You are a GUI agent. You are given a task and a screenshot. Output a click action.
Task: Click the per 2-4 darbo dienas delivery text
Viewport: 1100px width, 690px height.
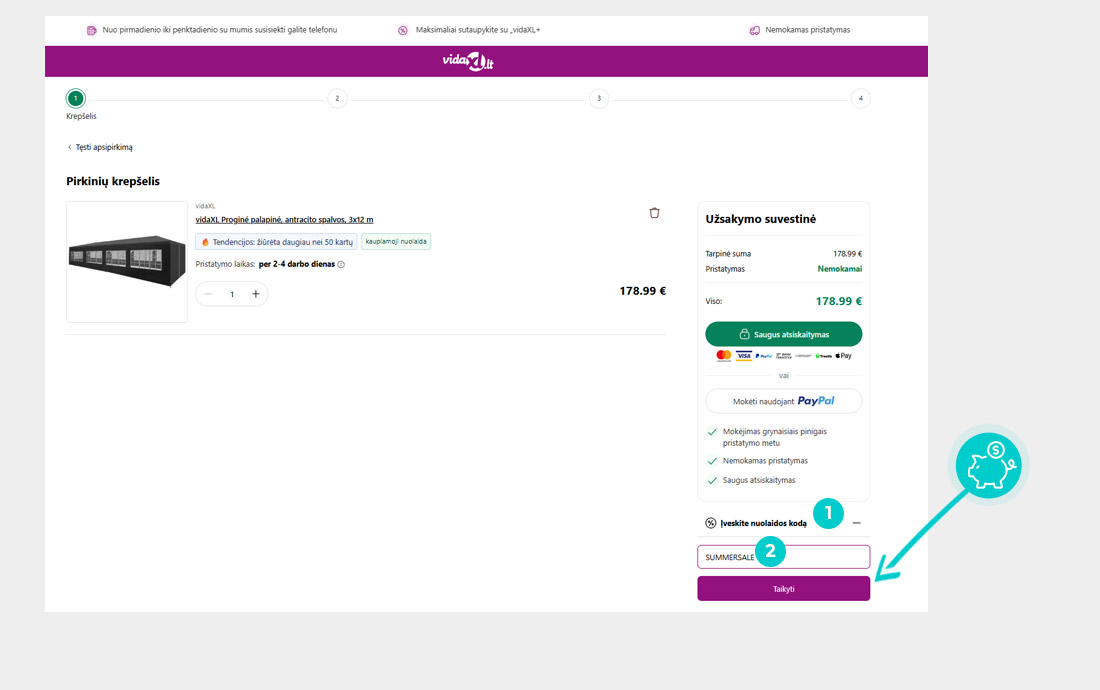pos(297,264)
